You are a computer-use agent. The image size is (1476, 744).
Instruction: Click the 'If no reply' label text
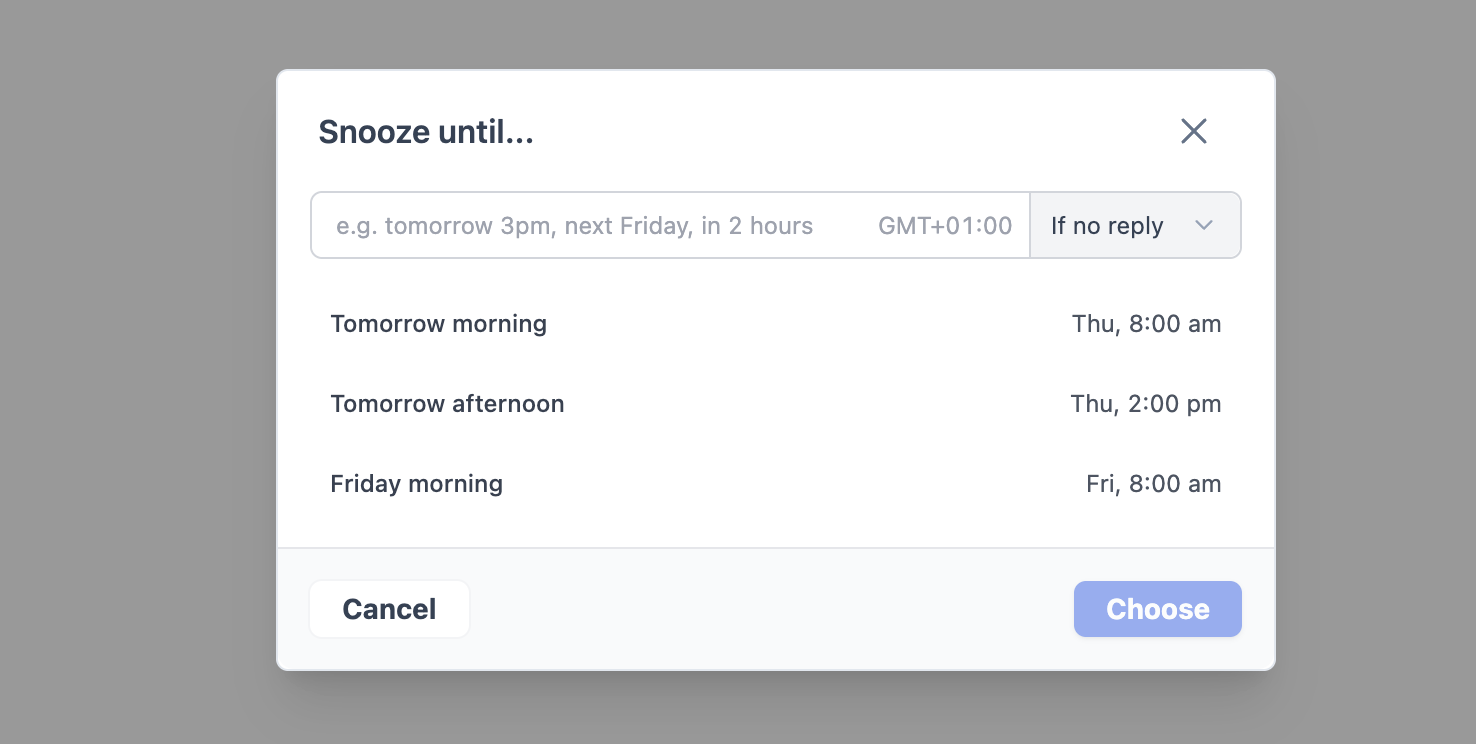tap(1107, 226)
